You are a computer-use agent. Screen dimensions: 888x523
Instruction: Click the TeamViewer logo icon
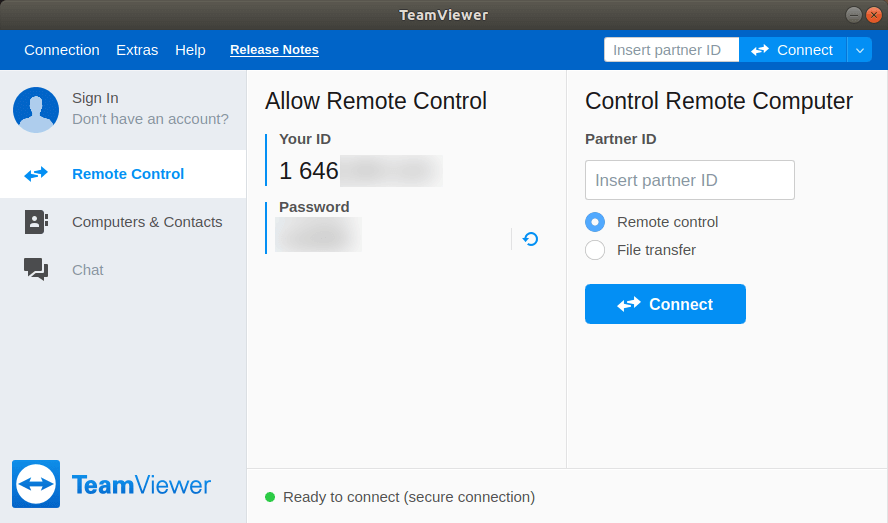(x=36, y=485)
